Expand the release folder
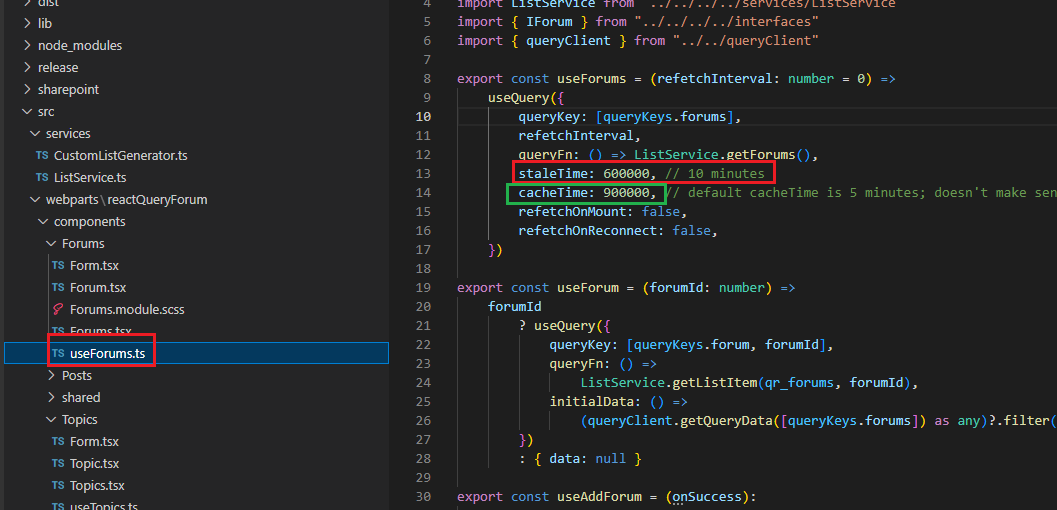The image size is (1057, 510). point(28,67)
